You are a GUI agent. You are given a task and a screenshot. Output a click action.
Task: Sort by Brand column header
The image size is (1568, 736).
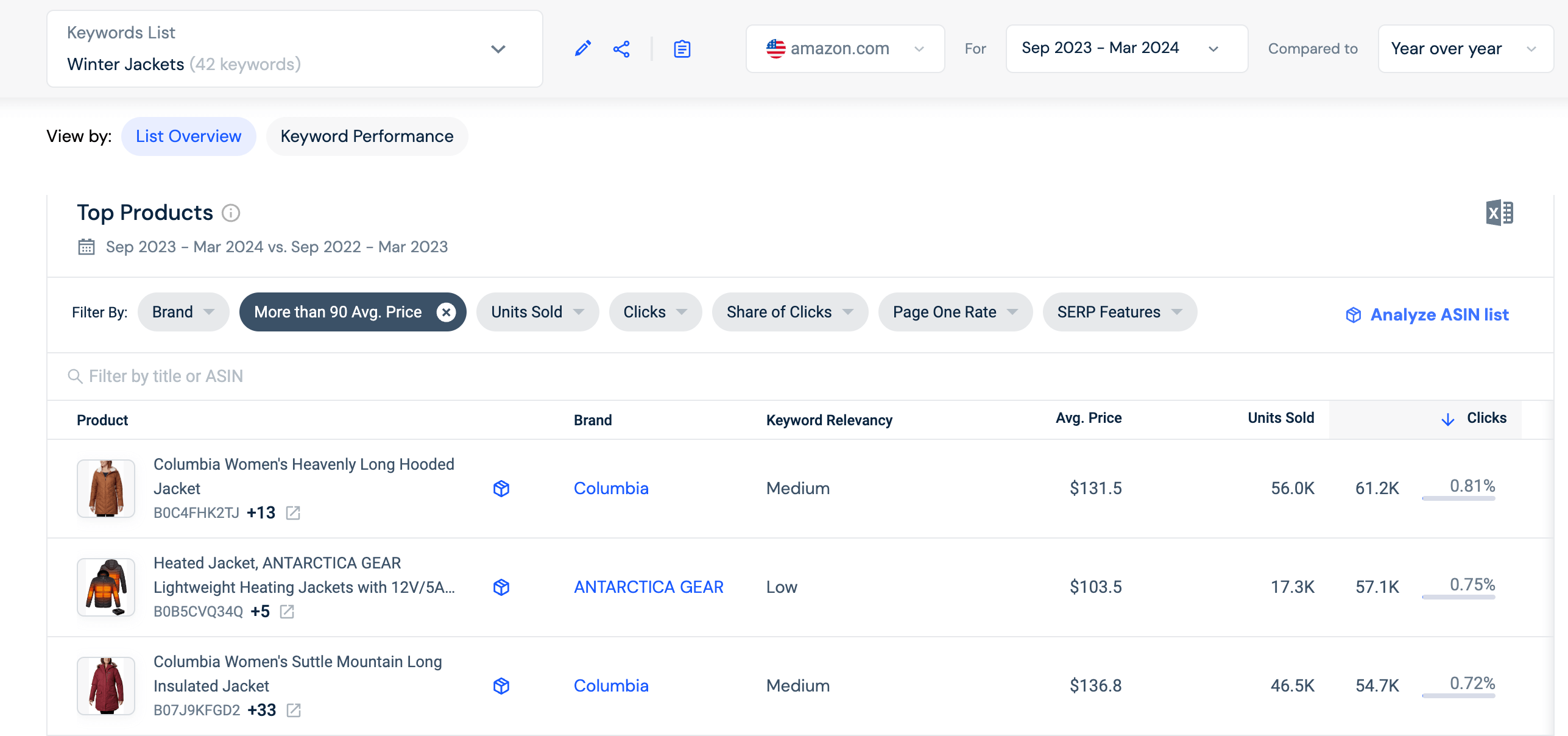point(593,420)
